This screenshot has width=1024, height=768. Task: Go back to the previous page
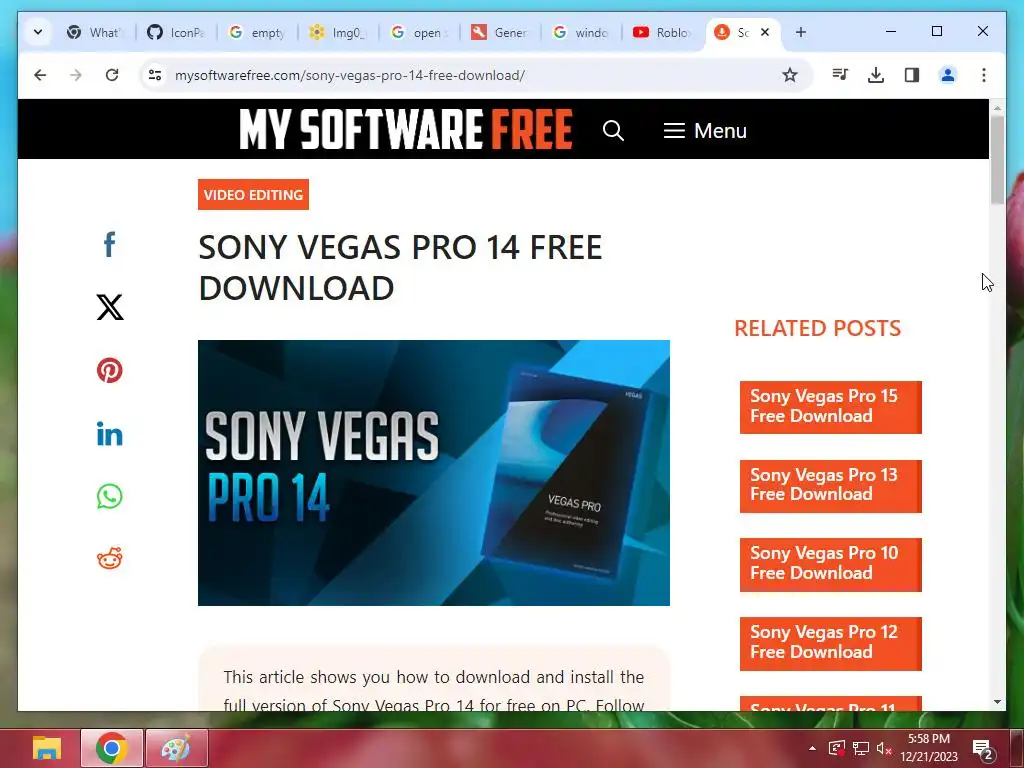coord(40,75)
